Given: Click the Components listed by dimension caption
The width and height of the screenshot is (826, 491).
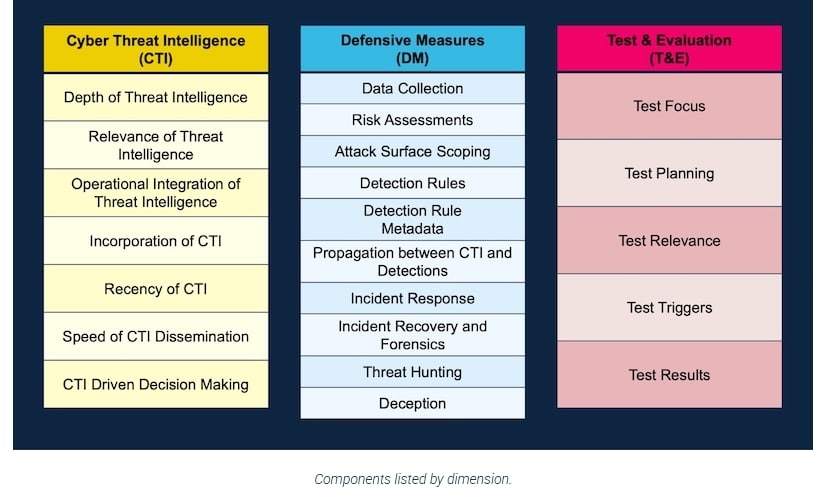Looking at the screenshot, I should tap(412, 479).
